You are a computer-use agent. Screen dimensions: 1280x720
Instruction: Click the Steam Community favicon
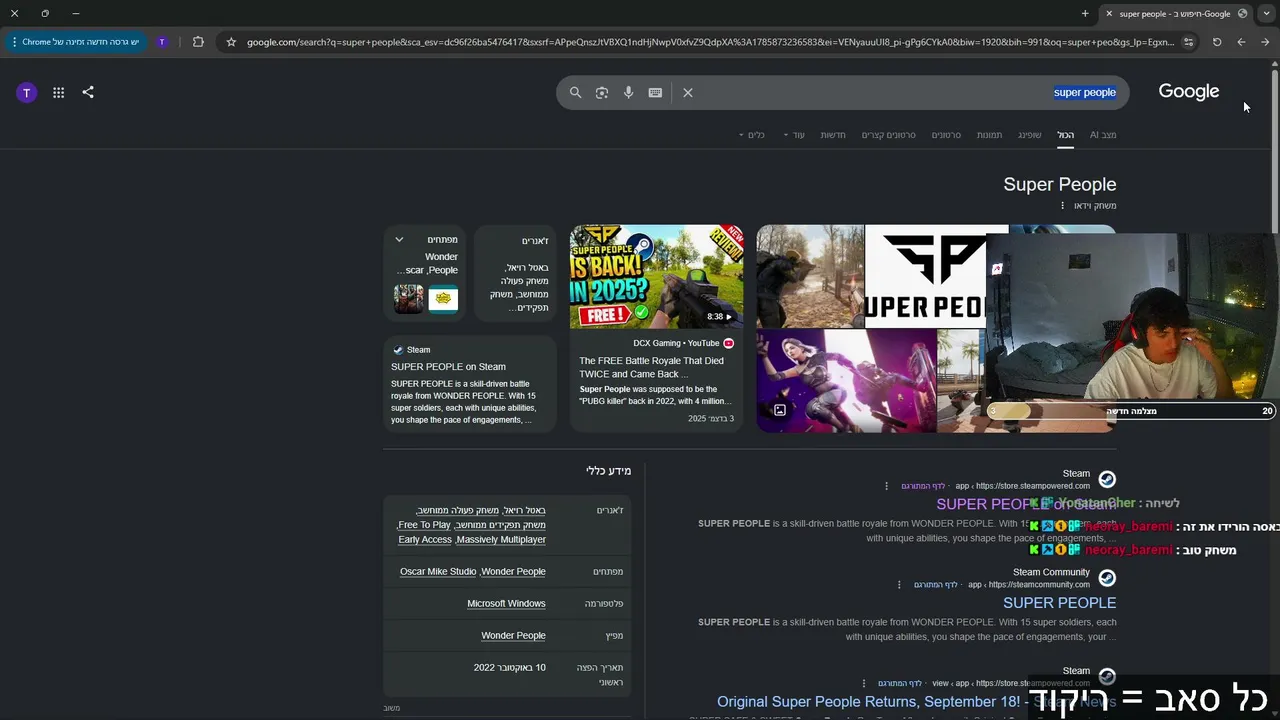point(1107,578)
